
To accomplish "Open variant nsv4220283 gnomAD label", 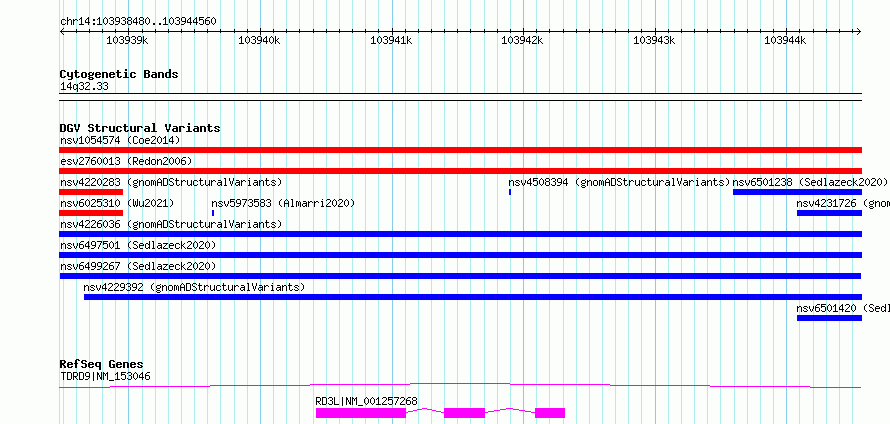I will [x=171, y=183].
